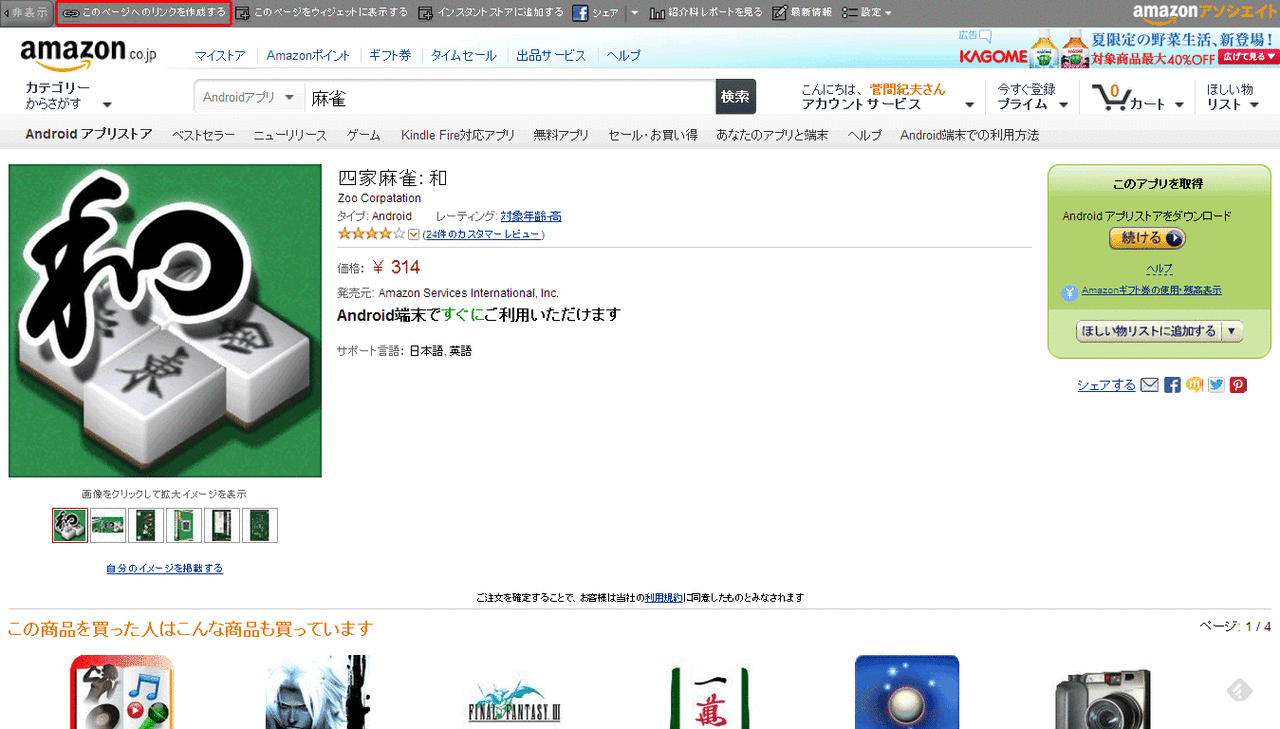Open the Androidアプリ search category dropdown
Screen dimensions: 1280x729
click(x=249, y=97)
